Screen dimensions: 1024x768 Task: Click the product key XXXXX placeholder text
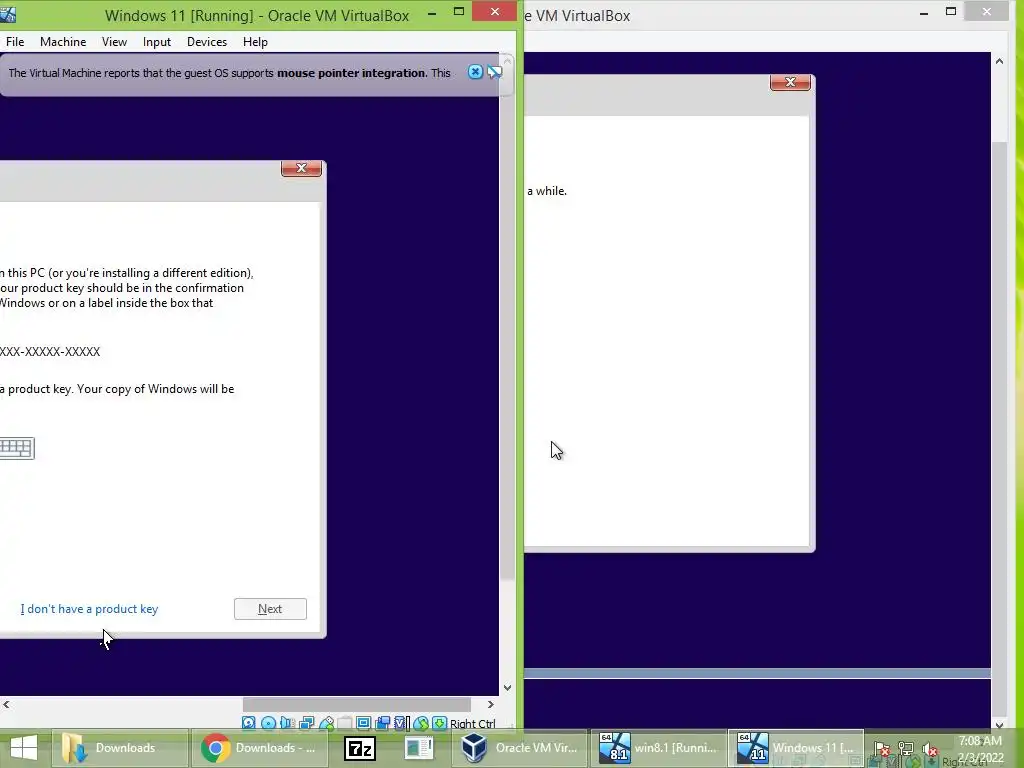[x=50, y=351]
